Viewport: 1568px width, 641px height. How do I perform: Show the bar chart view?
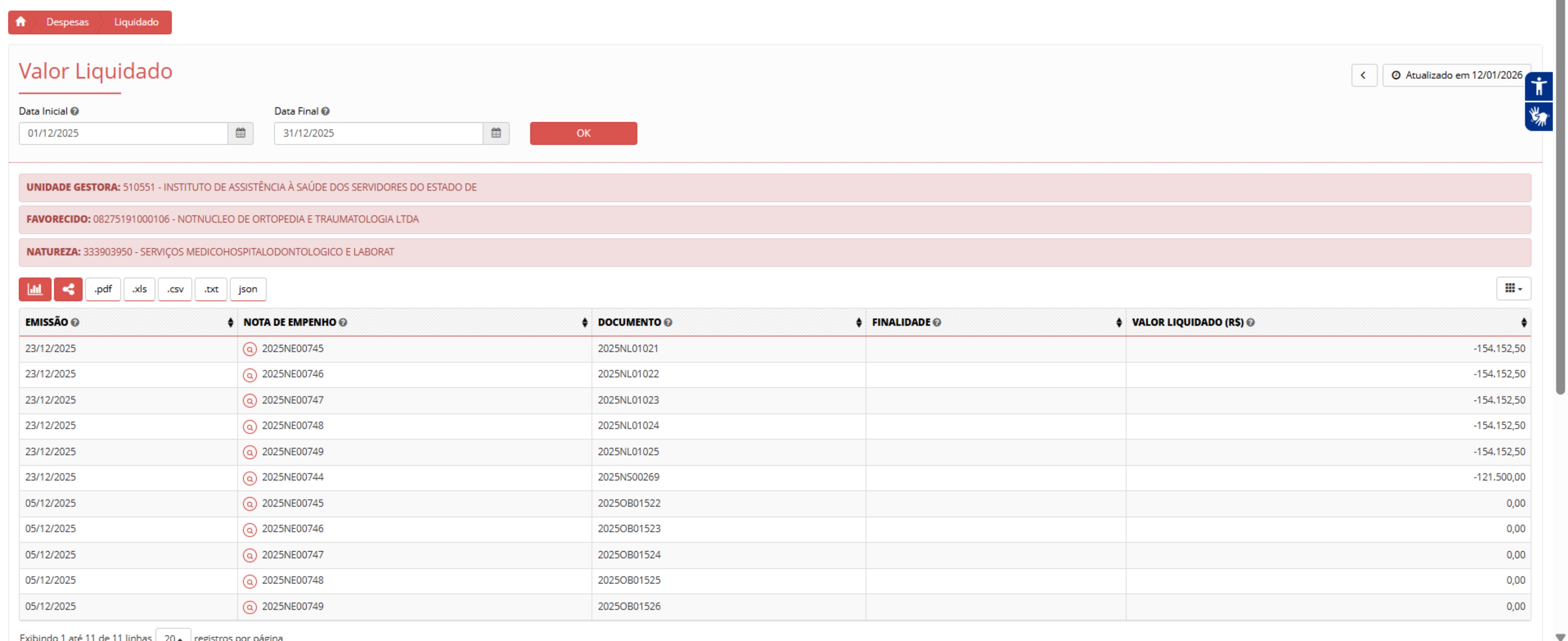point(35,289)
